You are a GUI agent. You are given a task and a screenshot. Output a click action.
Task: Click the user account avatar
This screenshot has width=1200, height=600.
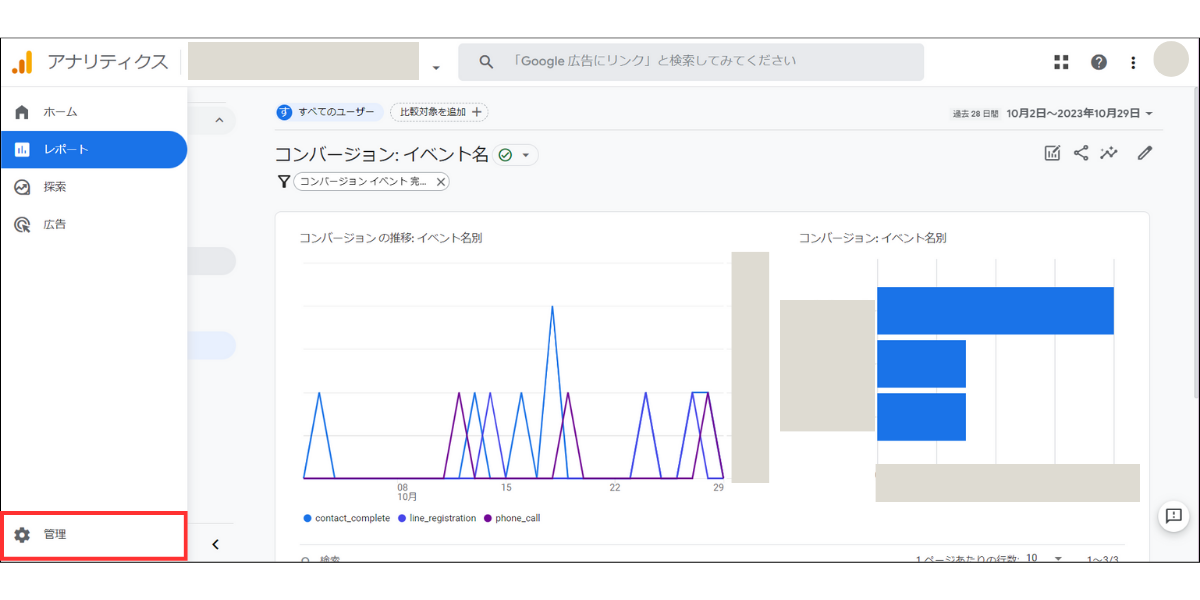[x=1170, y=60]
